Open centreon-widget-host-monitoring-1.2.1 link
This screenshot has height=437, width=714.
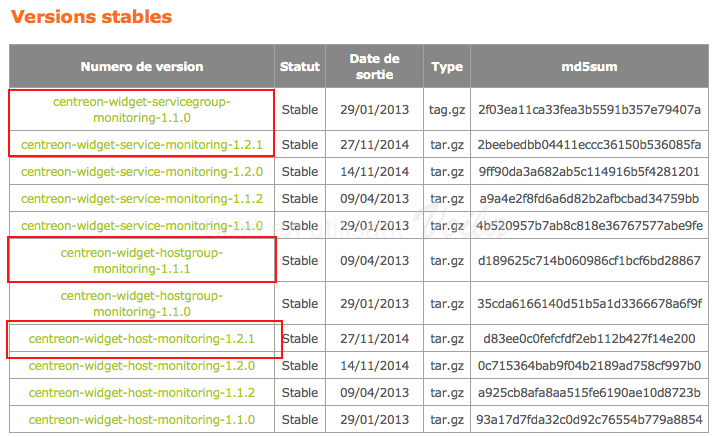[142, 339]
